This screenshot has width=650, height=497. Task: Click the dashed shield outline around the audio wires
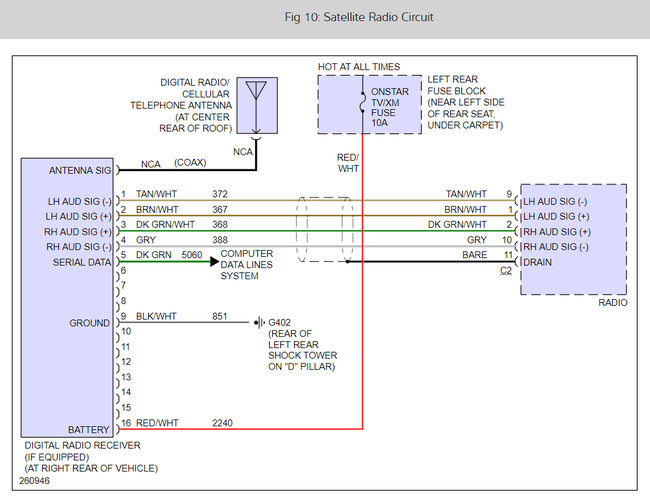[325, 230]
